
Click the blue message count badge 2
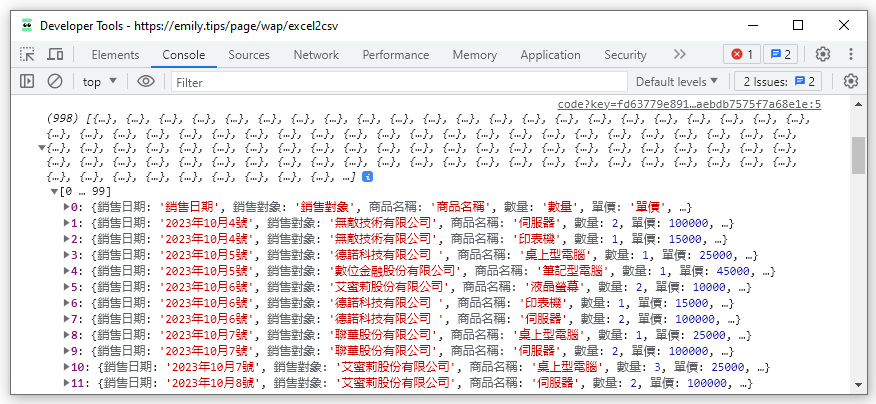pyautogui.click(x=780, y=54)
